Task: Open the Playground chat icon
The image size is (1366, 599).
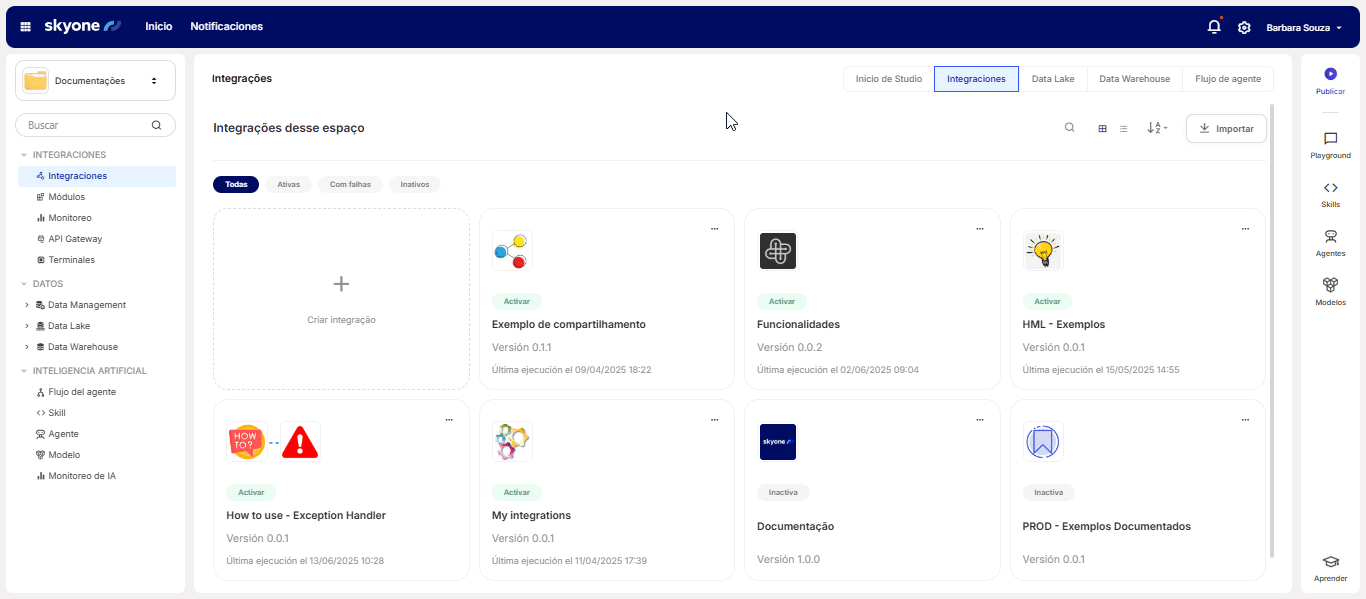Action: click(x=1330, y=139)
